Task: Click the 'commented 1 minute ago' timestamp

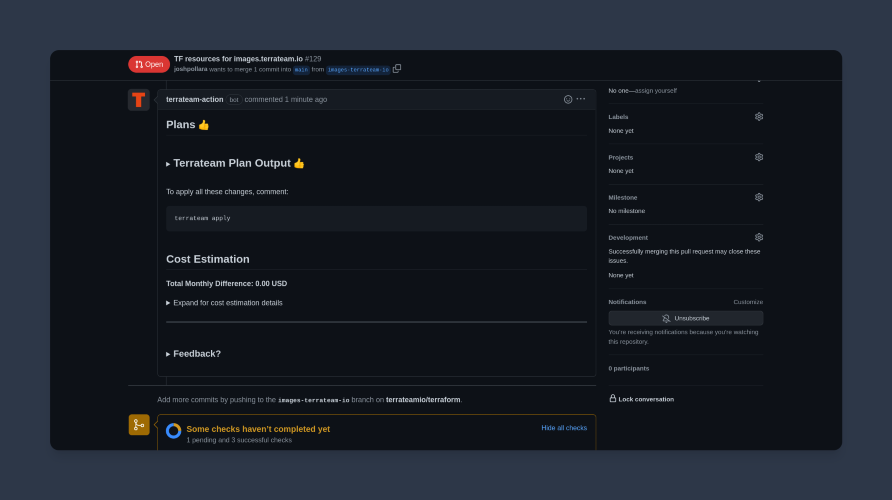Action: [x=286, y=100]
